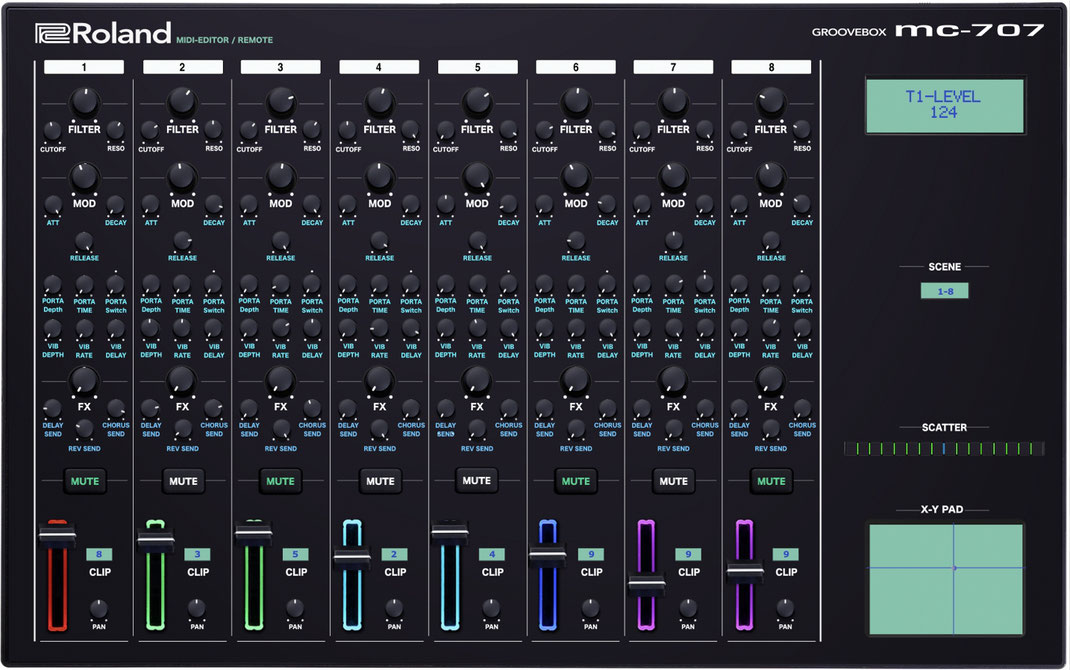
Task: Click the GROOVEBOX MC-707 title
Action: (x=927, y=31)
